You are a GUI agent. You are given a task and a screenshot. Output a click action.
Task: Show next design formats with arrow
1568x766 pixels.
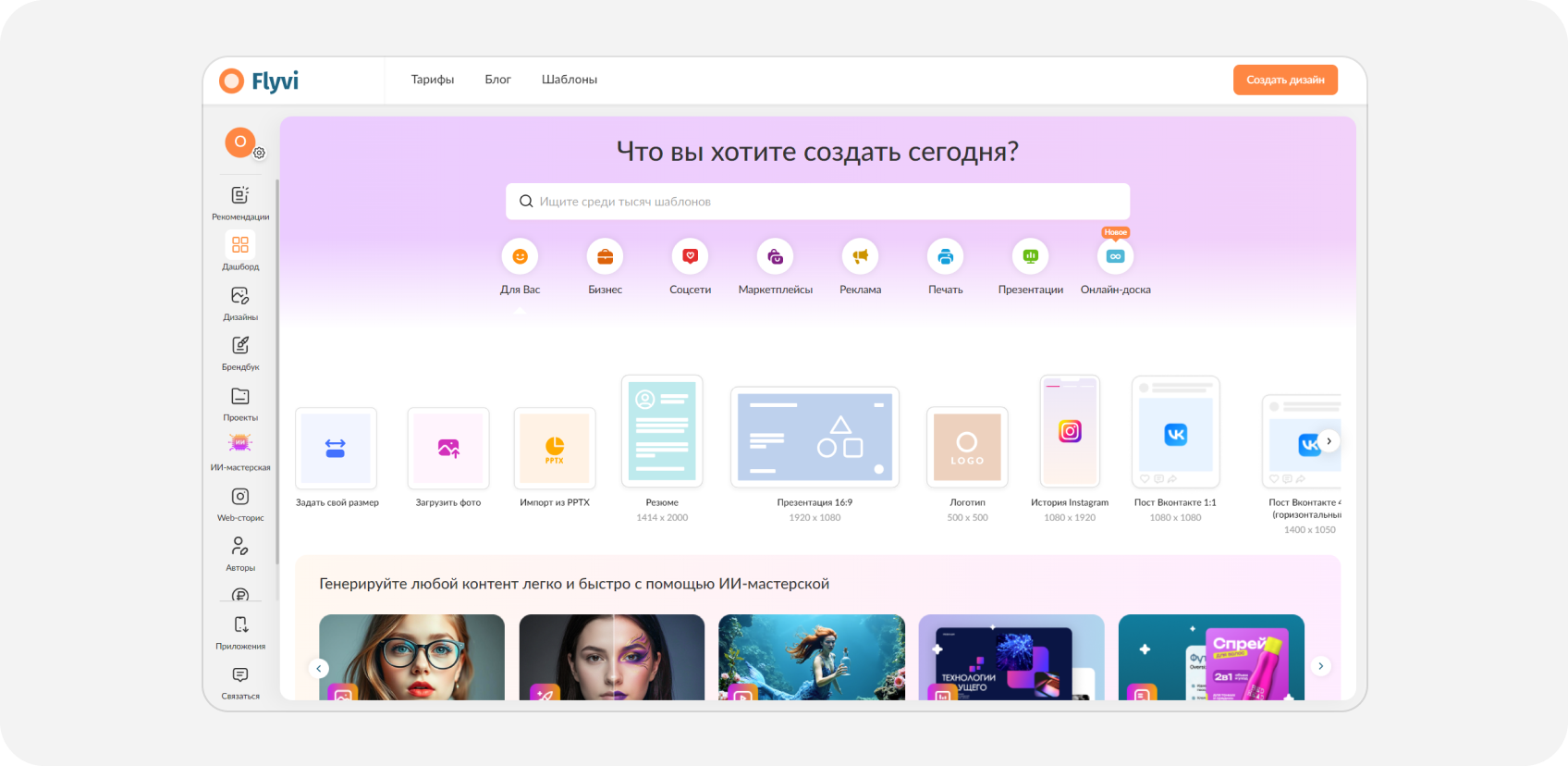pos(1329,441)
